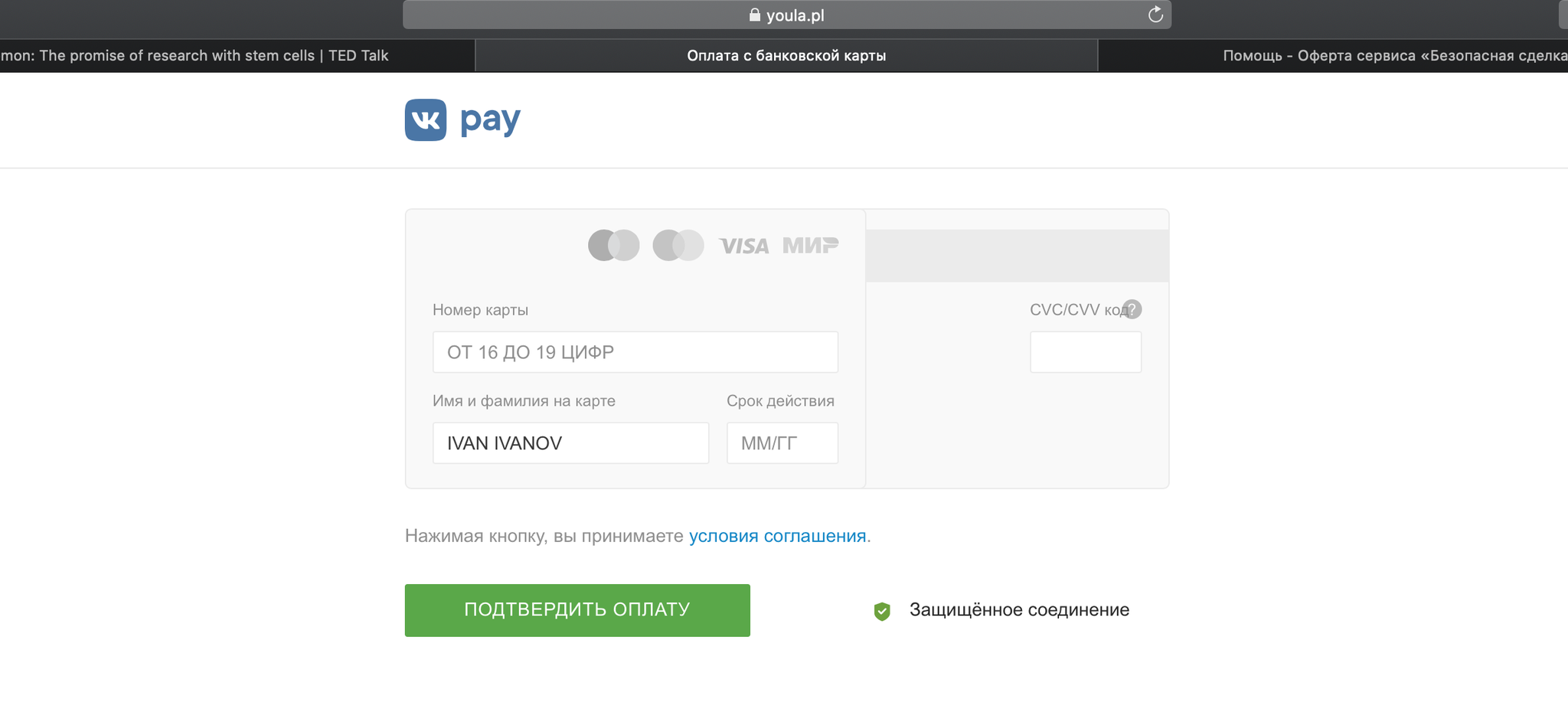
Task: Focus the CVC/CVV code input field
Action: (1086, 352)
